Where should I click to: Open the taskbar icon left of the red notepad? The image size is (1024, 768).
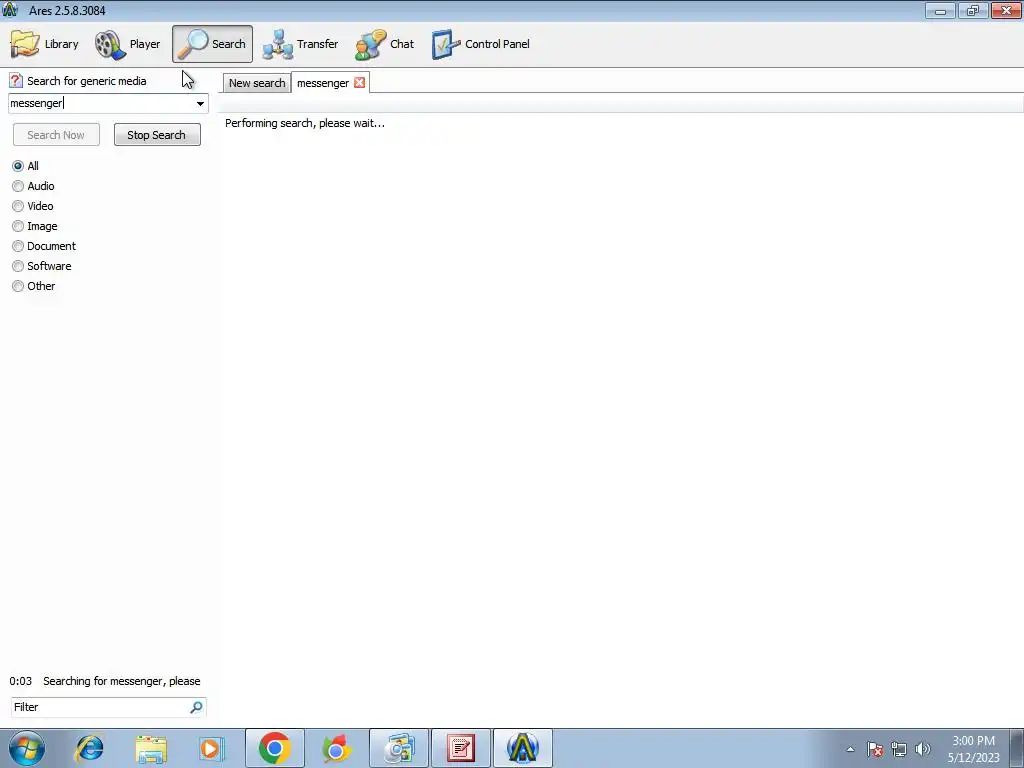399,748
